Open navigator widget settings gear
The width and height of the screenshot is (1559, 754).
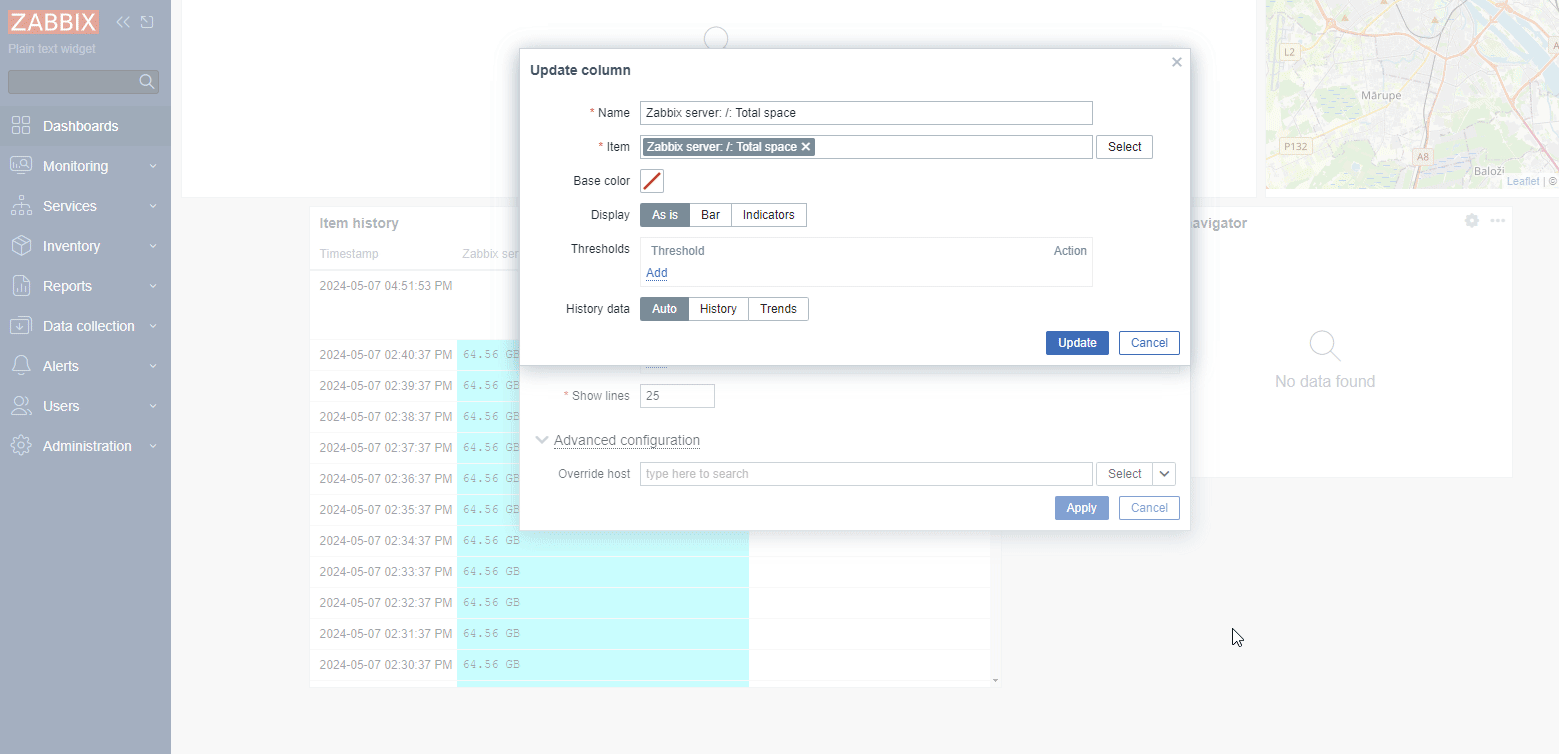point(1472,221)
